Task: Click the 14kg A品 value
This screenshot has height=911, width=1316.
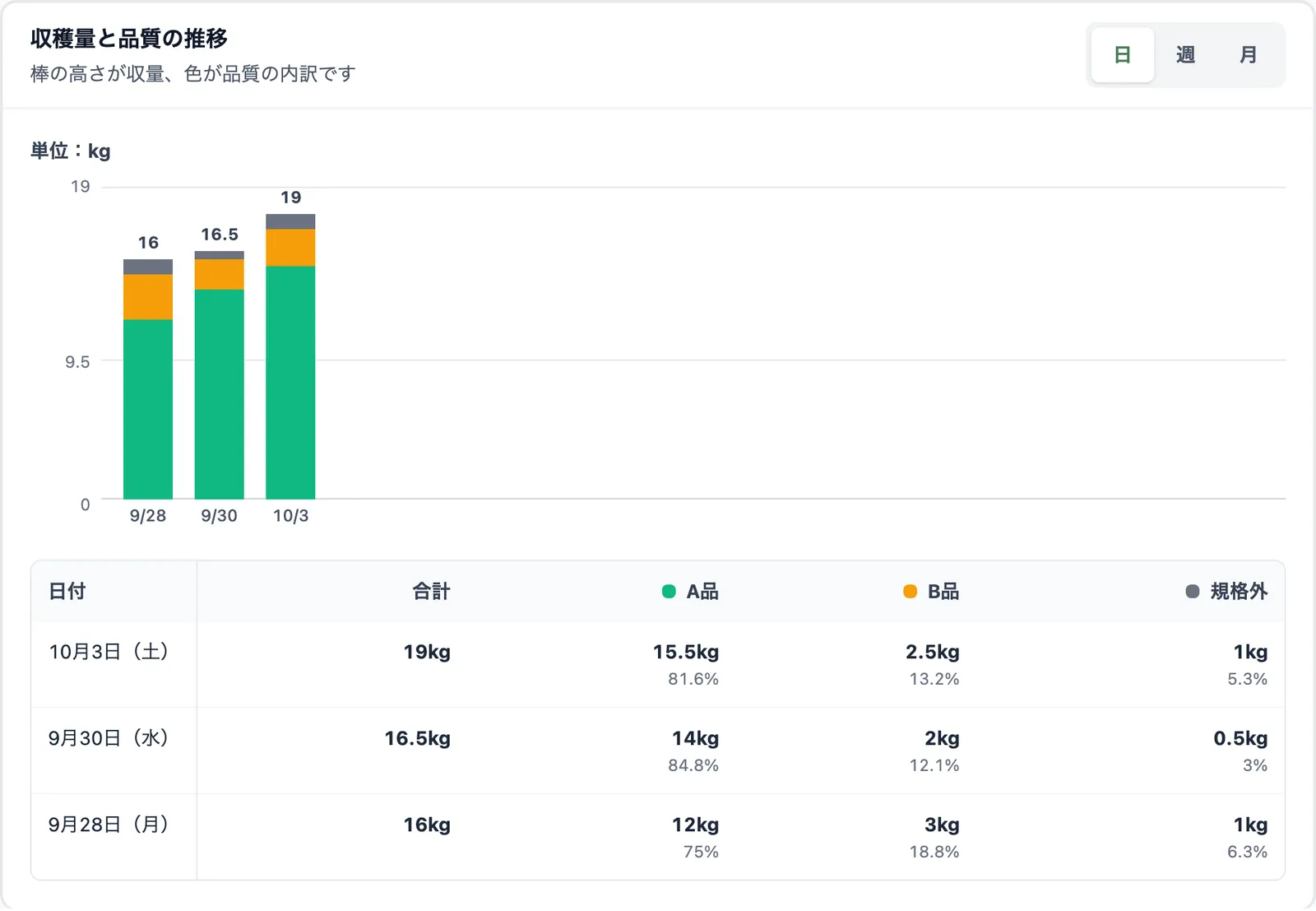Action: pyautogui.click(x=696, y=739)
